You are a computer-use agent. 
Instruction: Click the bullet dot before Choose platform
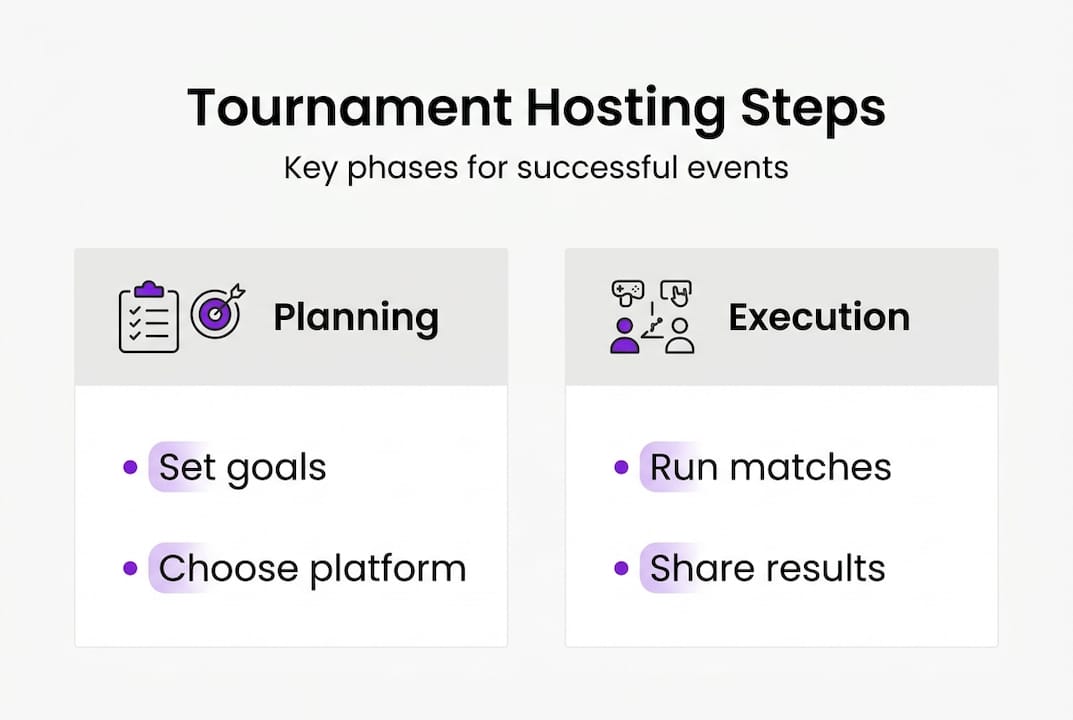click(x=130, y=568)
